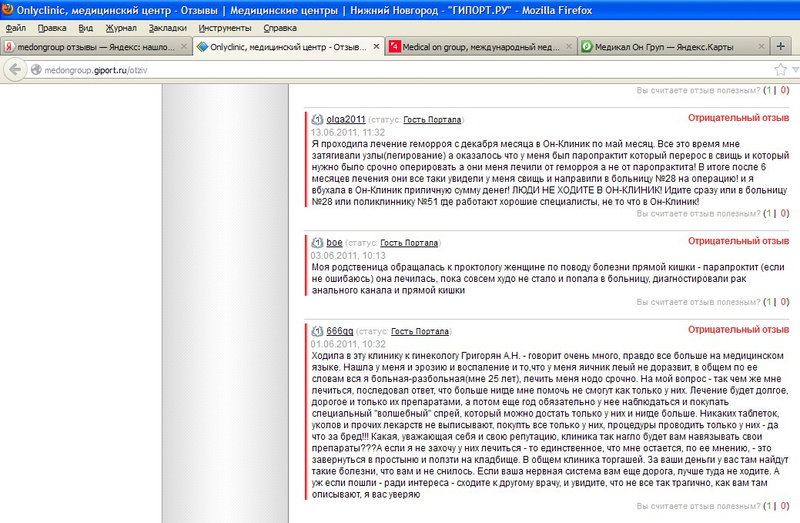
Task: Close the Медикал Он Груп Яндекс.Карты tab
Action: click(x=761, y=46)
